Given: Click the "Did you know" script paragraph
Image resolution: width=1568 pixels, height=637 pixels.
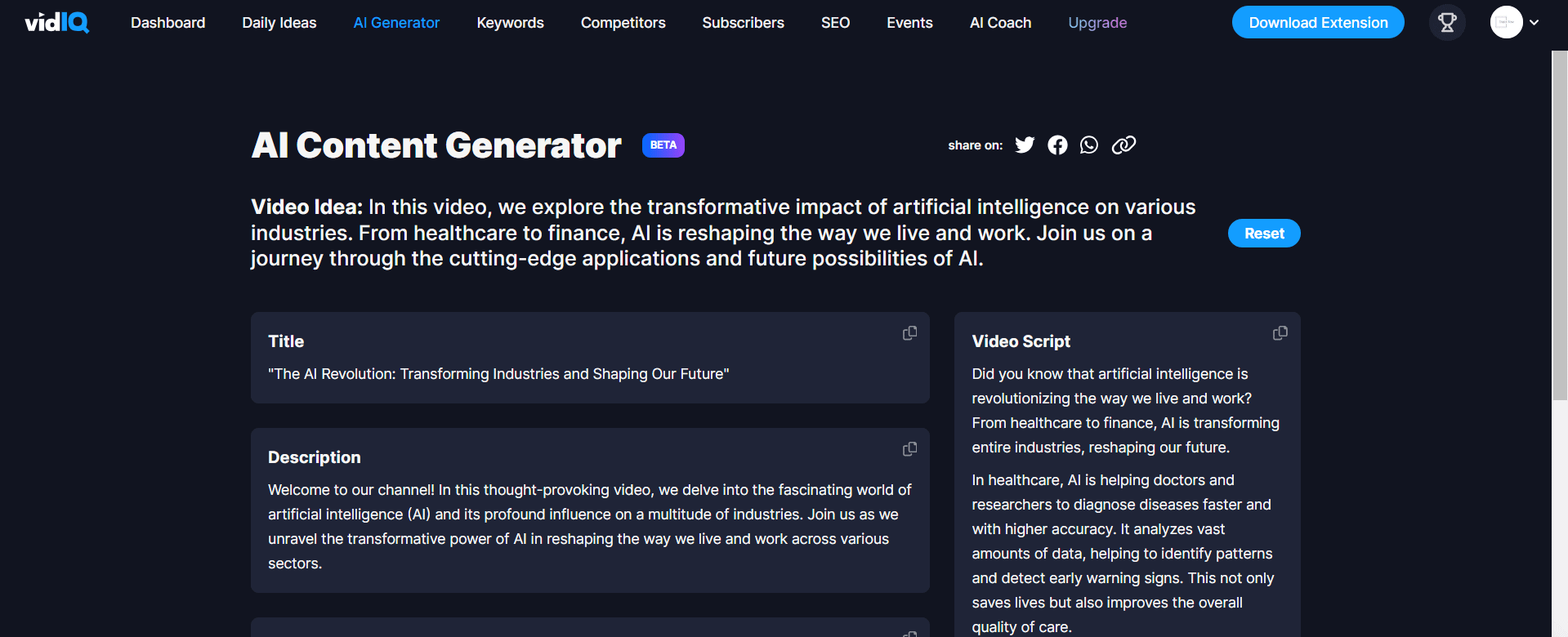Looking at the screenshot, I should point(1126,411).
